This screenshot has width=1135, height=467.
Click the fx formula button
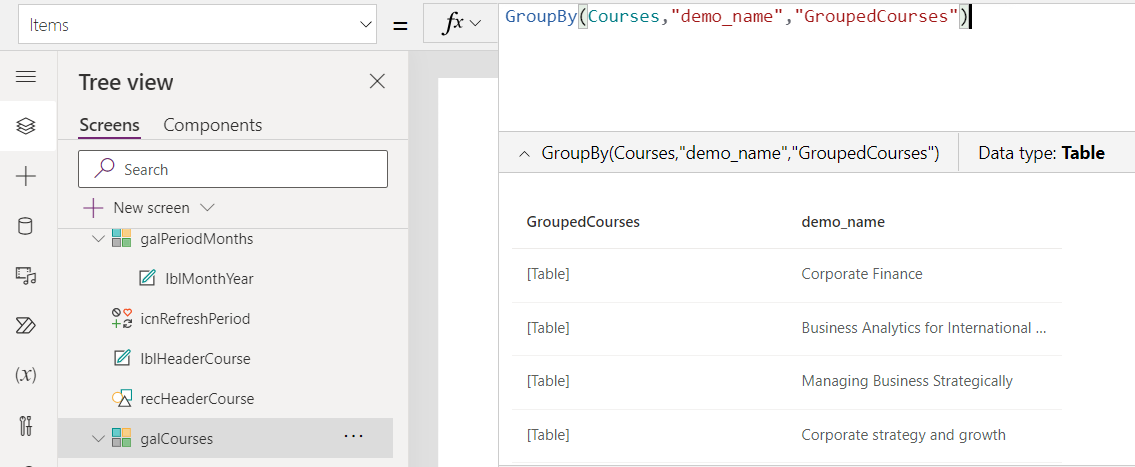[460, 24]
